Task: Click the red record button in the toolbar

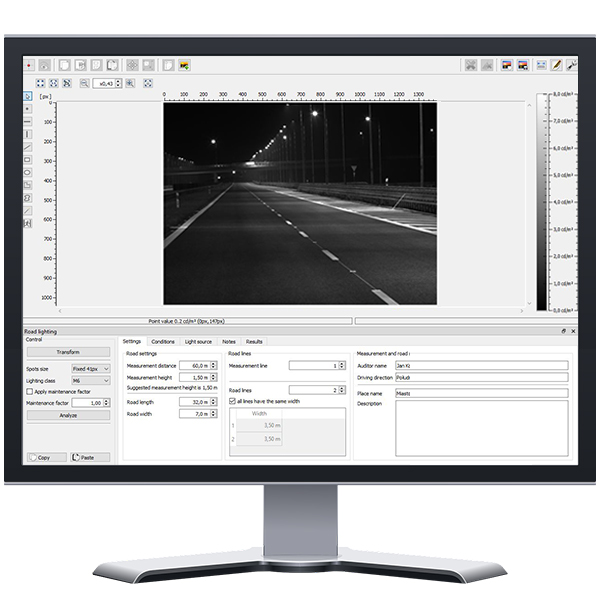Action: [x=29, y=65]
